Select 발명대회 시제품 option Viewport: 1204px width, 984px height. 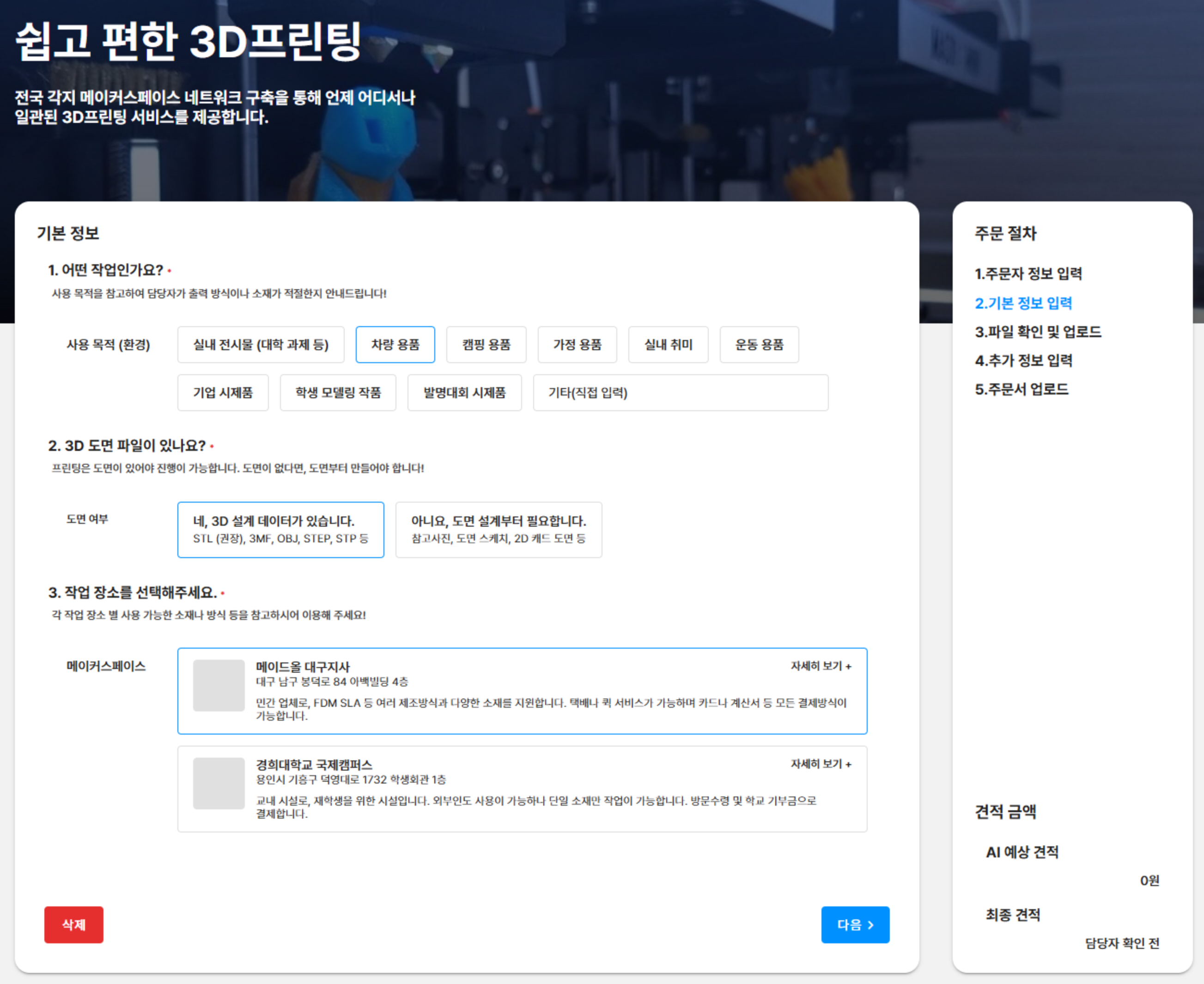[465, 393]
